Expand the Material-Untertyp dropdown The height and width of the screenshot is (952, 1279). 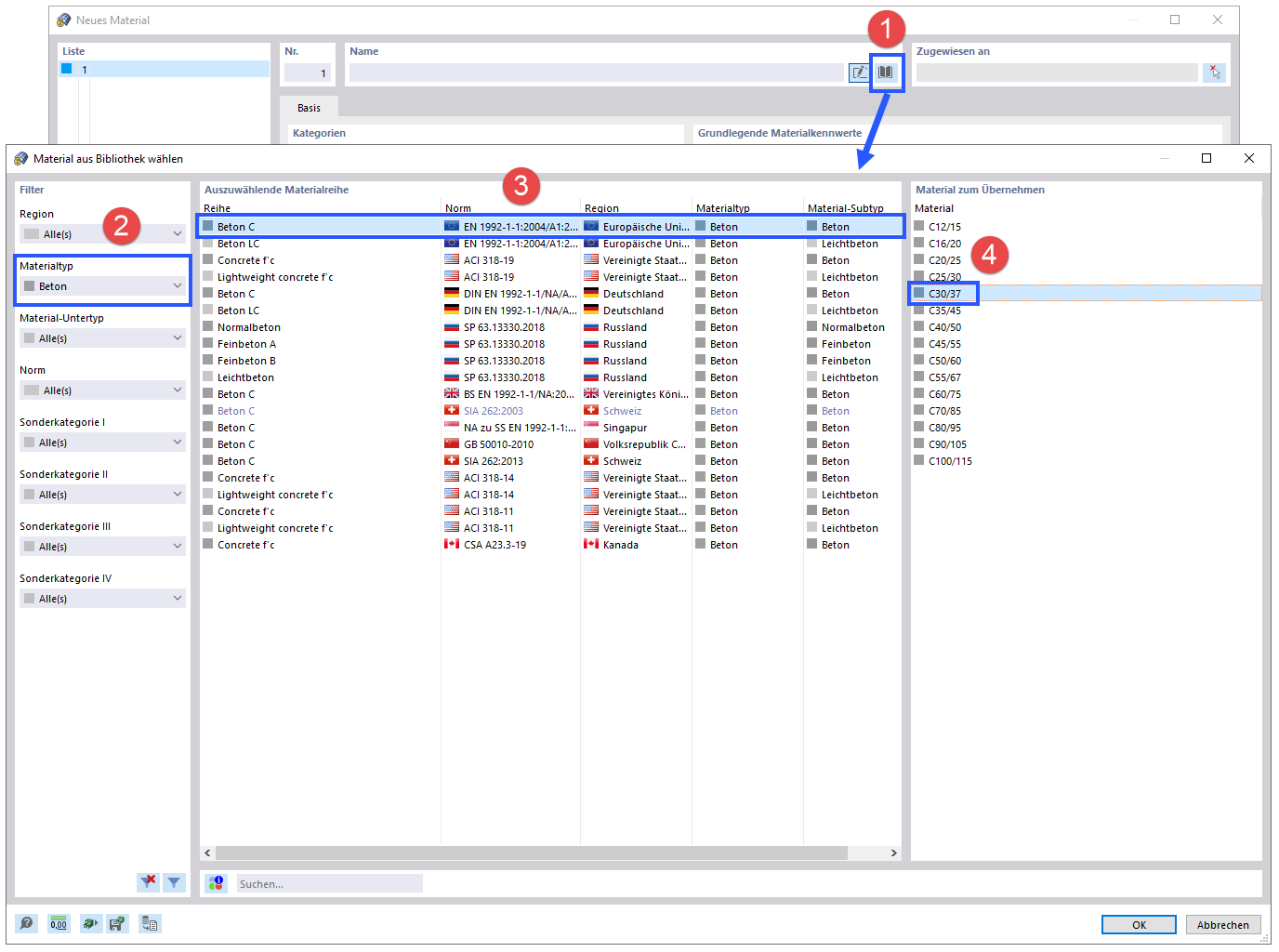click(102, 338)
